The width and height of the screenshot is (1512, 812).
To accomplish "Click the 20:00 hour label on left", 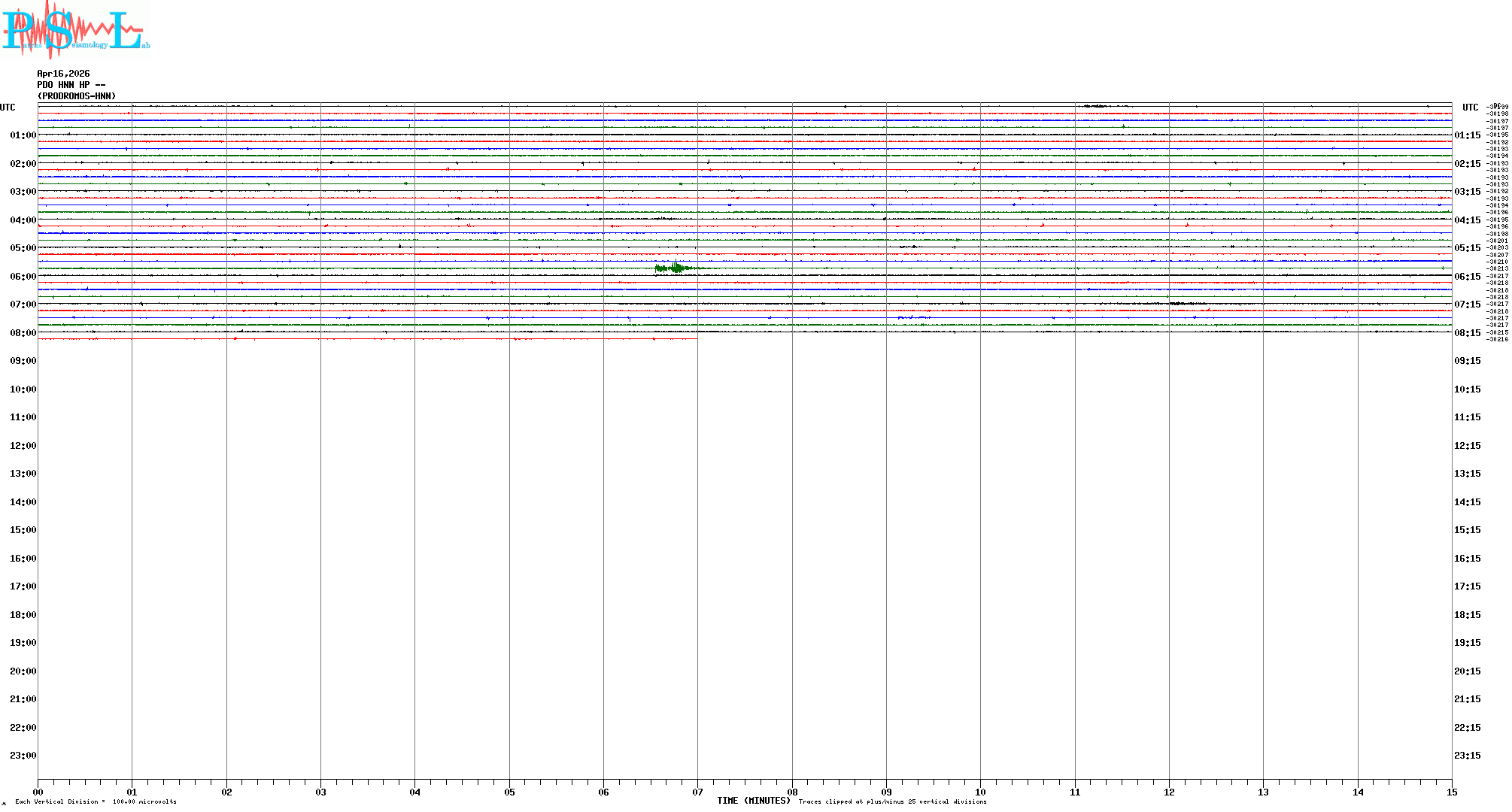I will click(23, 671).
